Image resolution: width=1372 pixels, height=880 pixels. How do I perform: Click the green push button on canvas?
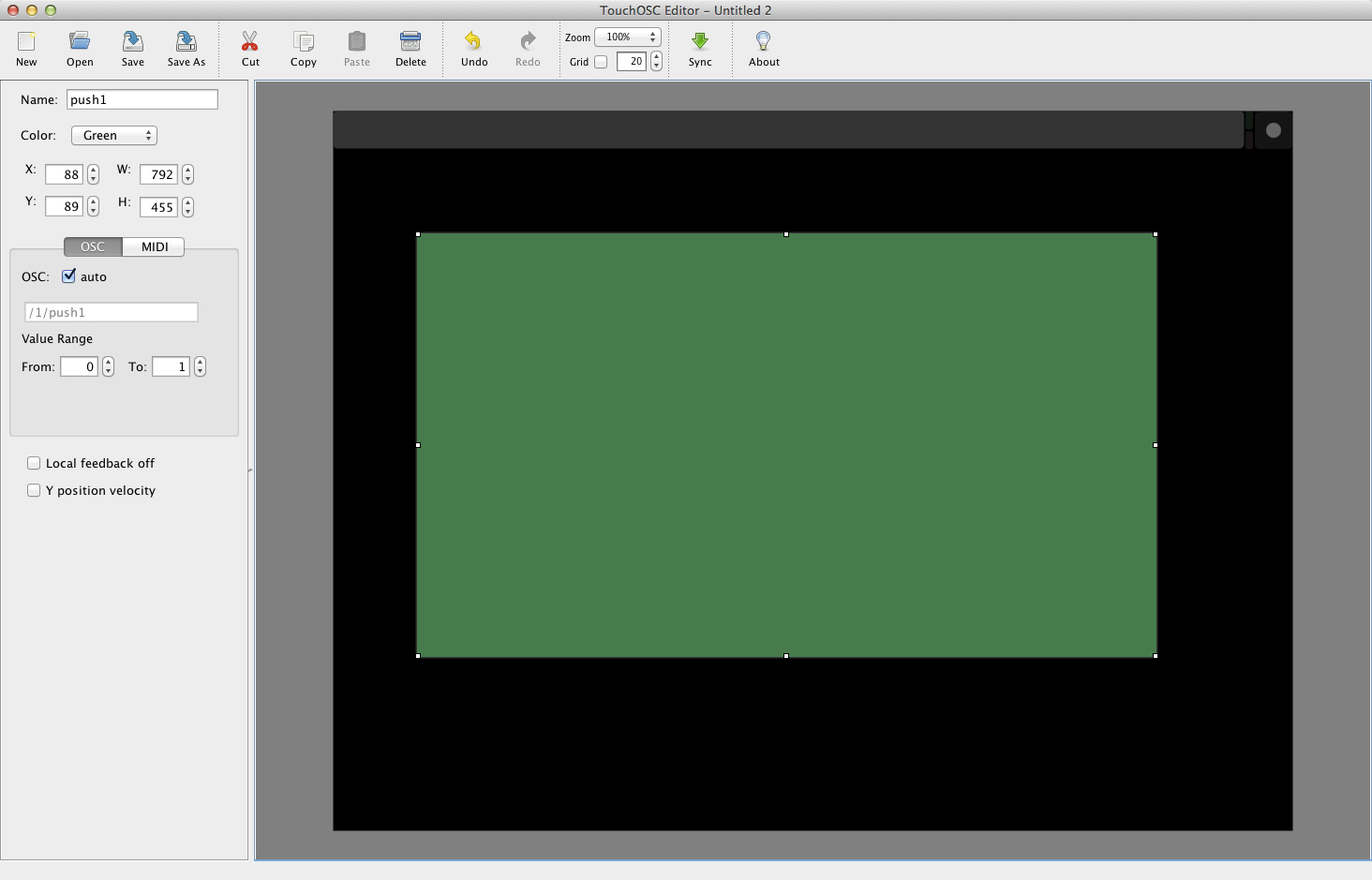[x=786, y=445]
